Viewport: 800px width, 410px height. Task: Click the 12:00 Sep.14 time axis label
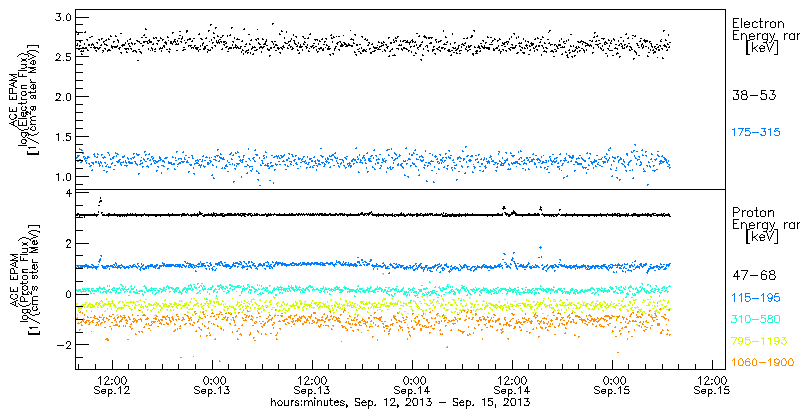coord(512,386)
